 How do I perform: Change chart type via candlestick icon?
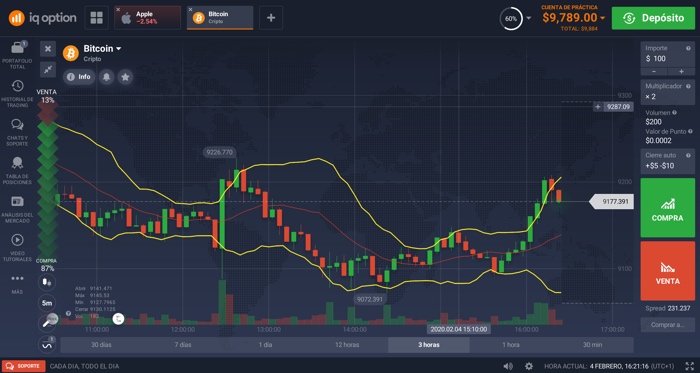click(x=47, y=282)
